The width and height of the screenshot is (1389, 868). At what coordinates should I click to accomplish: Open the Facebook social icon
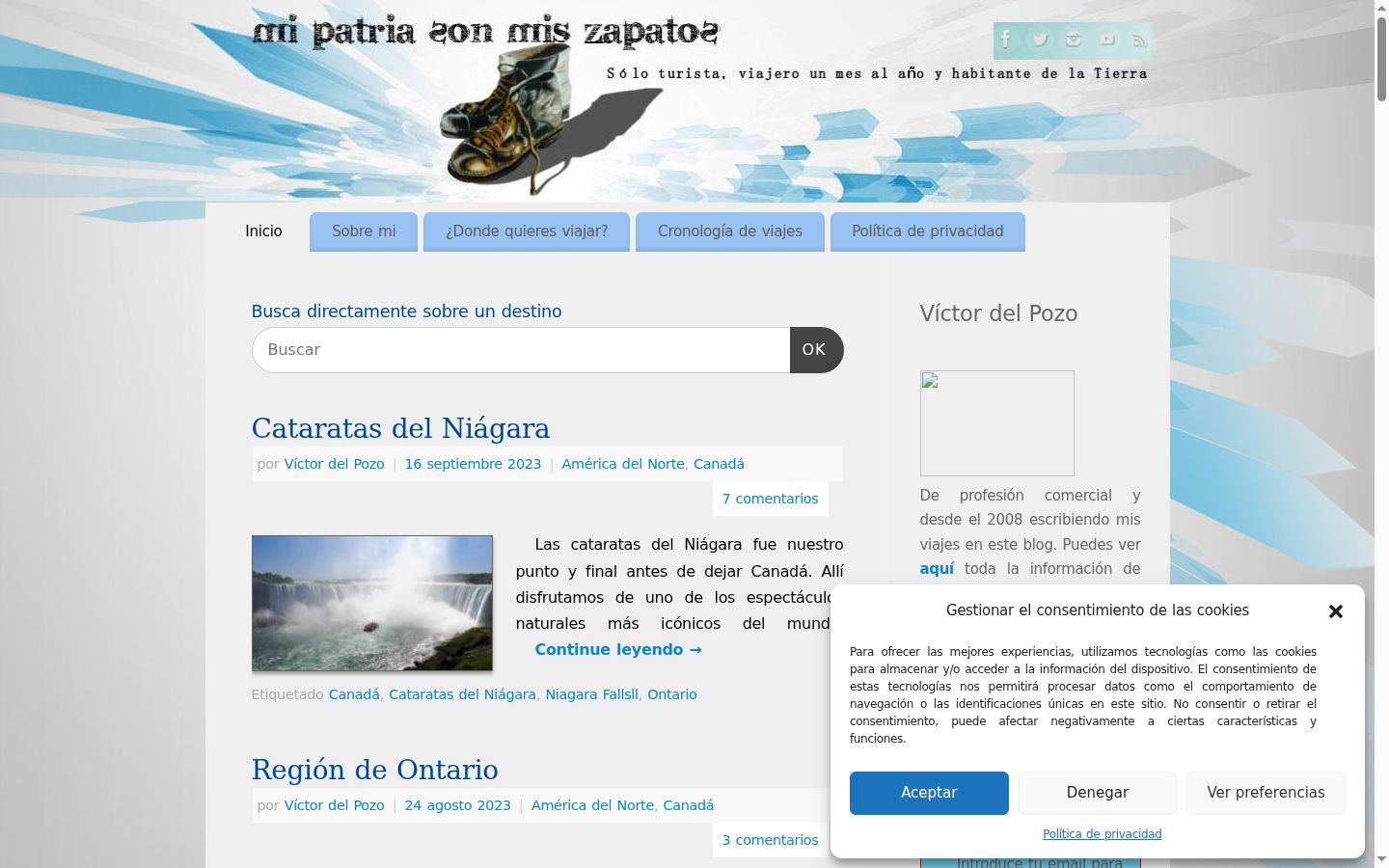click(1006, 40)
